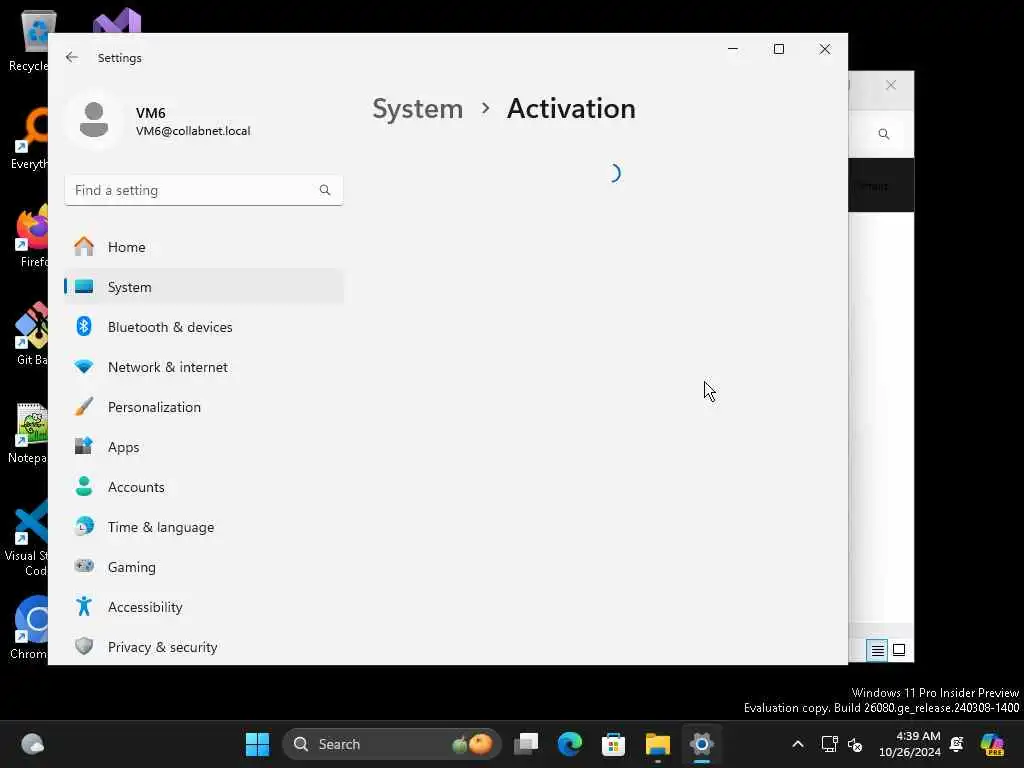Click the network icon in system tray
Viewport: 1024px width, 768px height.
click(829, 744)
